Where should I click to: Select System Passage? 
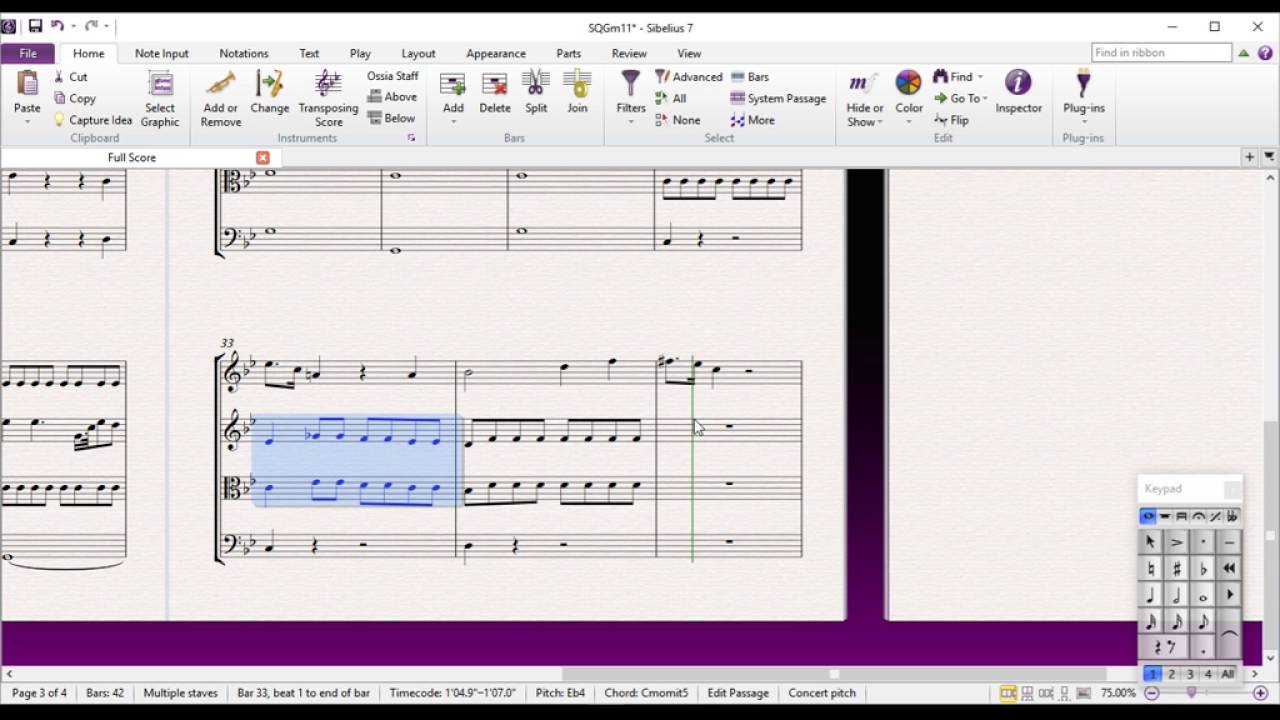tap(778, 98)
